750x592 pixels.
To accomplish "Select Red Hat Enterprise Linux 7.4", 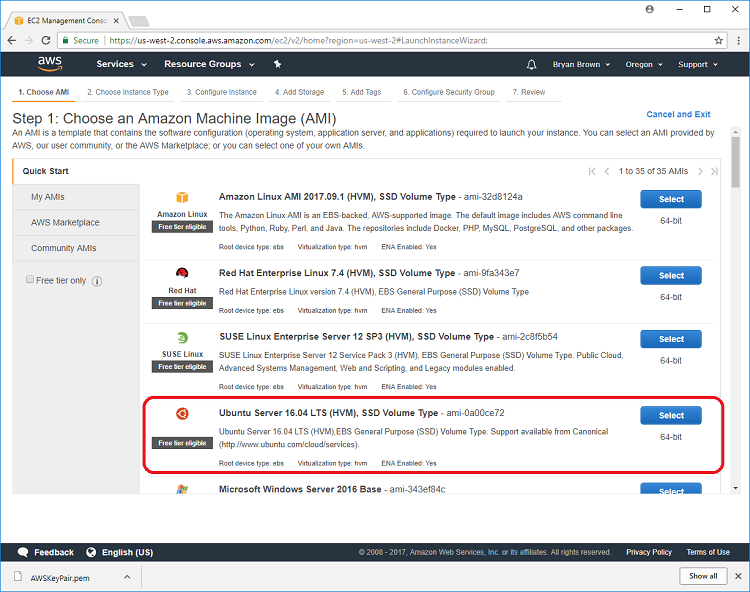I will [x=671, y=275].
